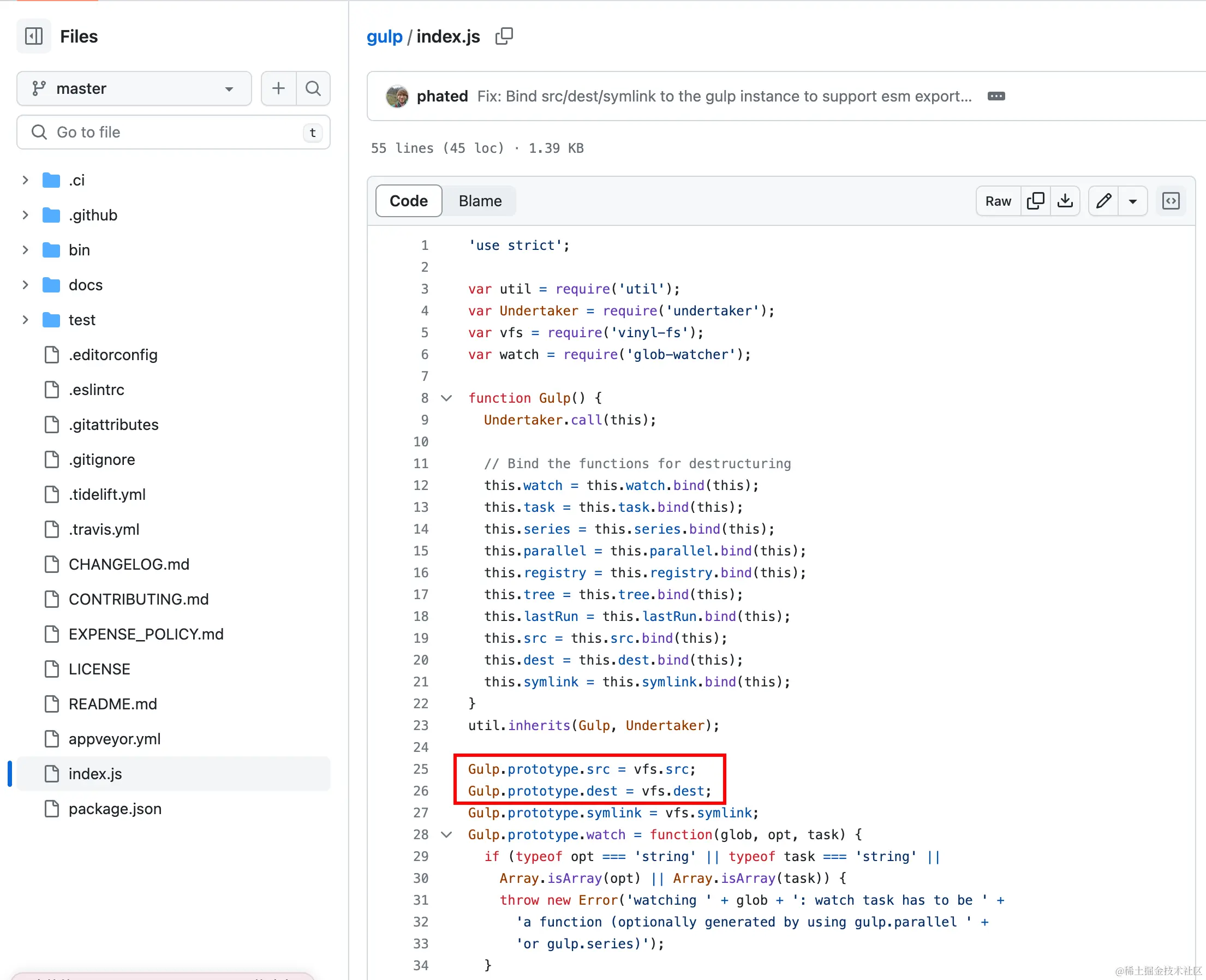Select index.js in the file tree

click(174, 774)
